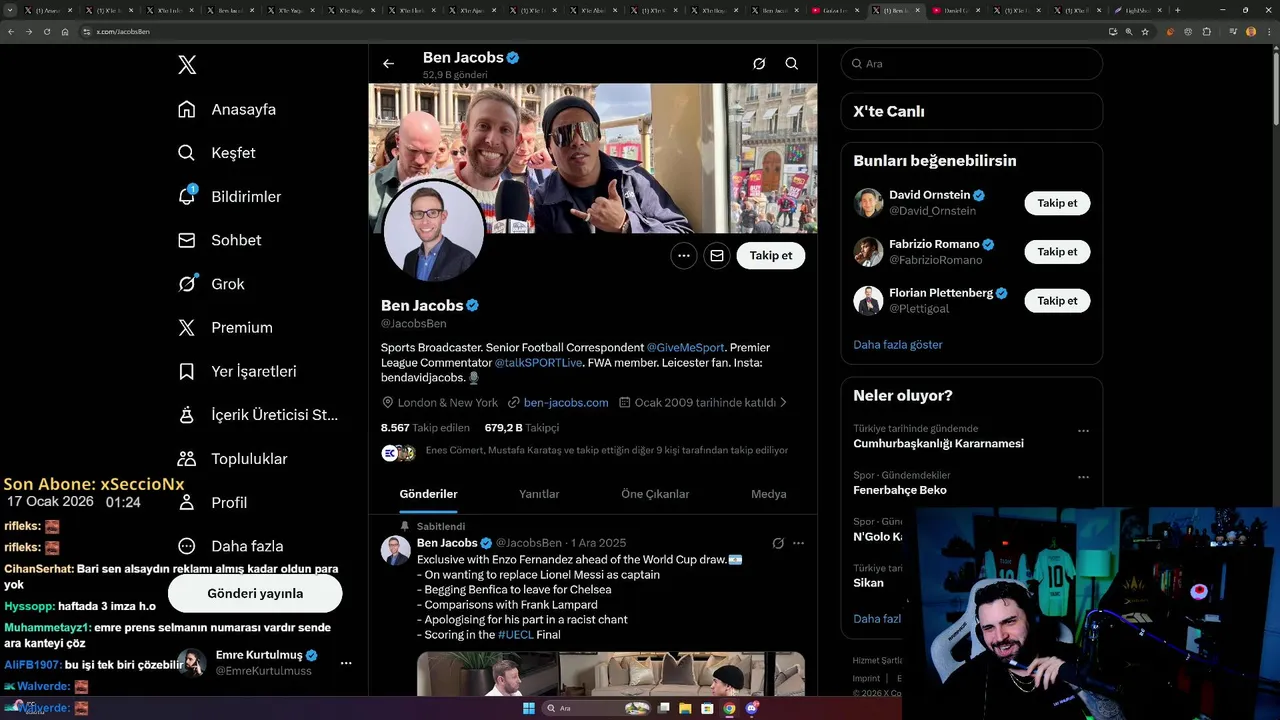Go back with the profile back arrow
Viewport: 1280px width, 720px height.
[x=389, y=64]
